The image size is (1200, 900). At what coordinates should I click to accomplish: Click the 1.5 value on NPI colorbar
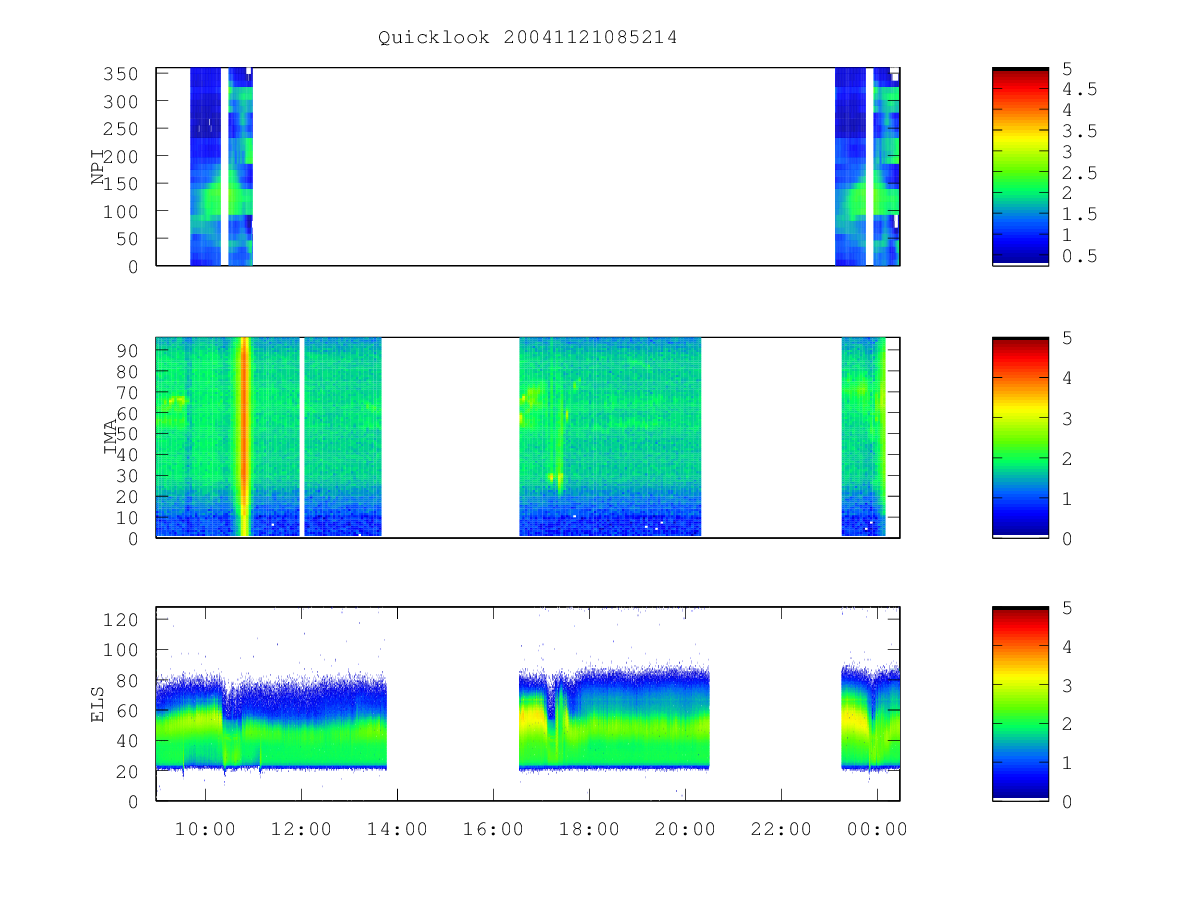(x=1079, y=214)
